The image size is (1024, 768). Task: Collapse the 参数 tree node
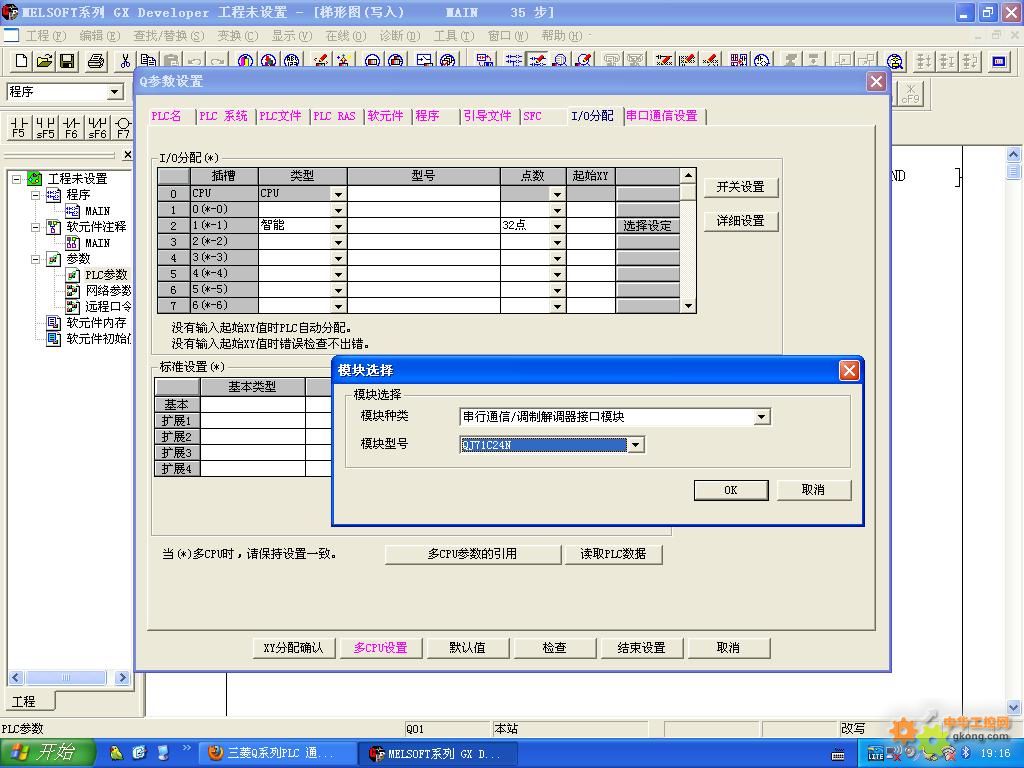(36, 259)
